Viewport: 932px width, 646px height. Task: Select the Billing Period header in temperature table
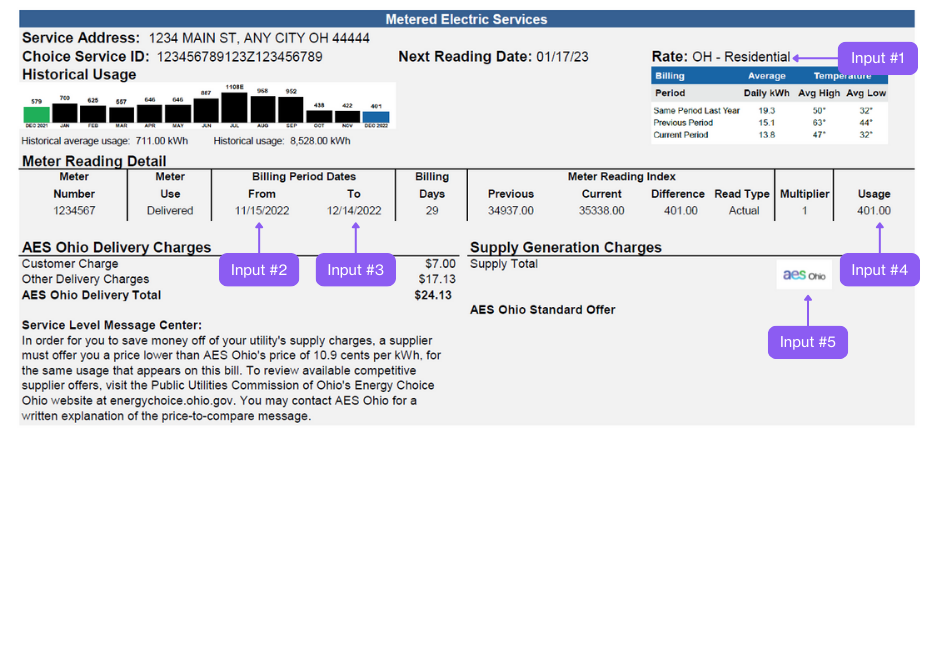[x=670, y=82]
